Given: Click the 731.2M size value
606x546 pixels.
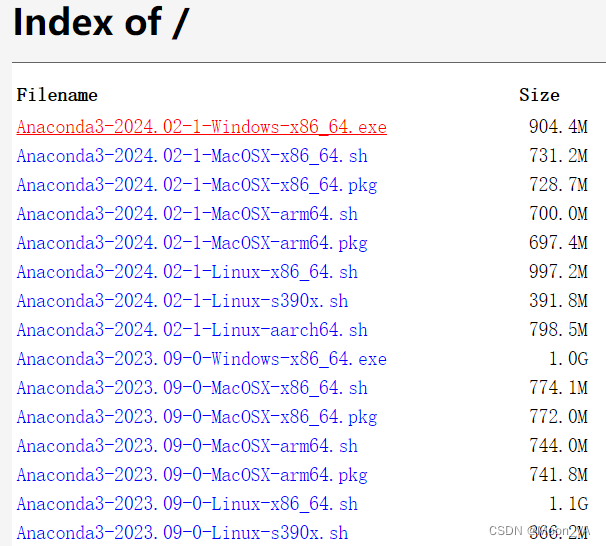Looking at the screenshot, I should coord(558,156).
